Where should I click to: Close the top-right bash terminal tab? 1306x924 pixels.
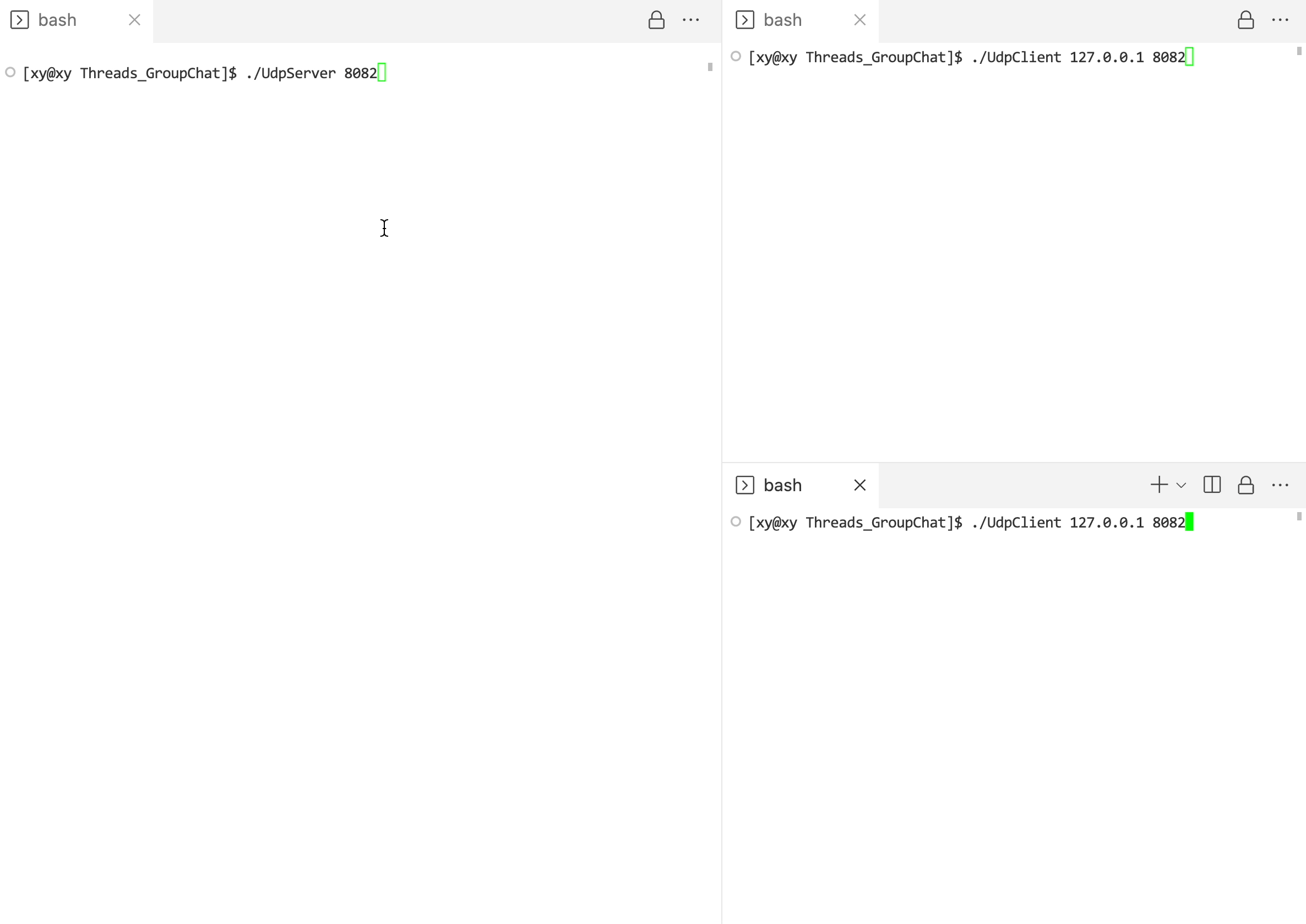(860, 20)
